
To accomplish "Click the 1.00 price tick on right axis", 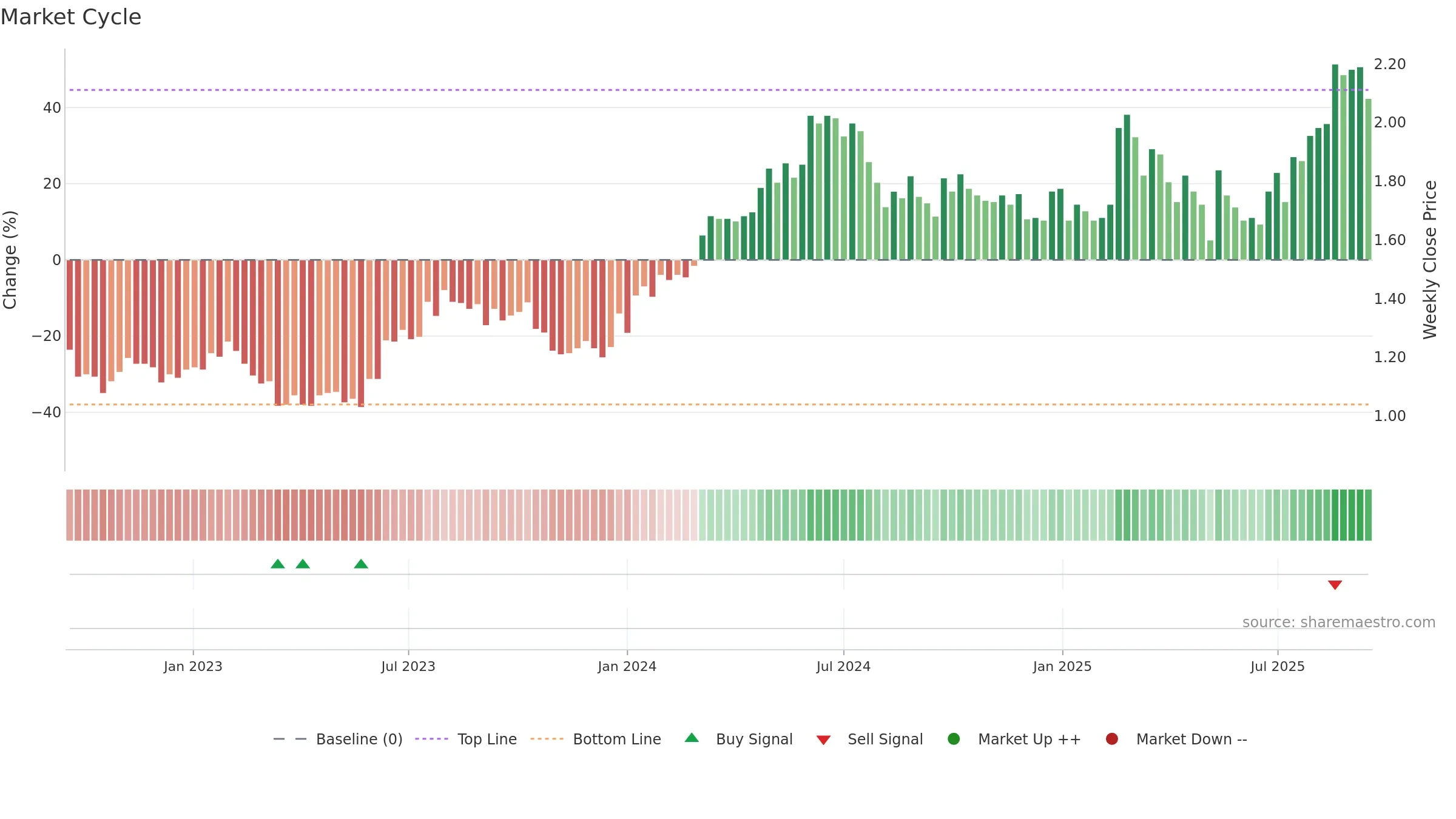I will [x=1390, y=416].
